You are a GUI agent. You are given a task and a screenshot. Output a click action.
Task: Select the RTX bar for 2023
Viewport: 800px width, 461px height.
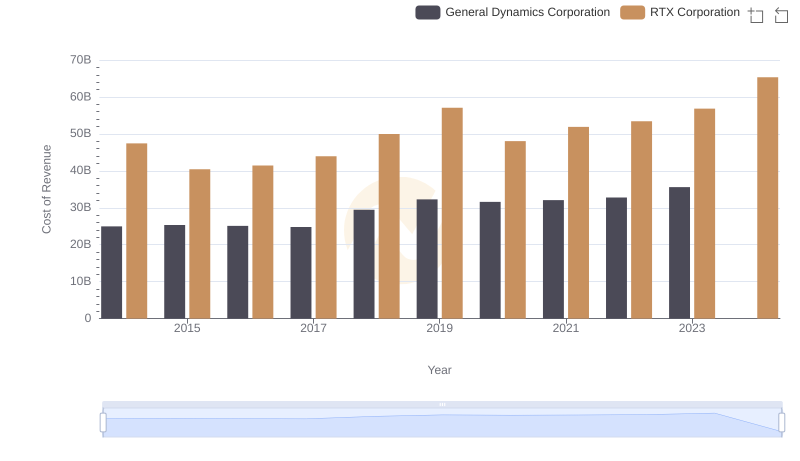click(x=704, y=214)
